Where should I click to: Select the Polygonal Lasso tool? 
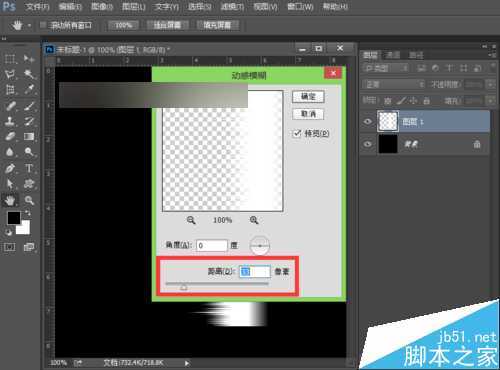click(x=10, y=74)
